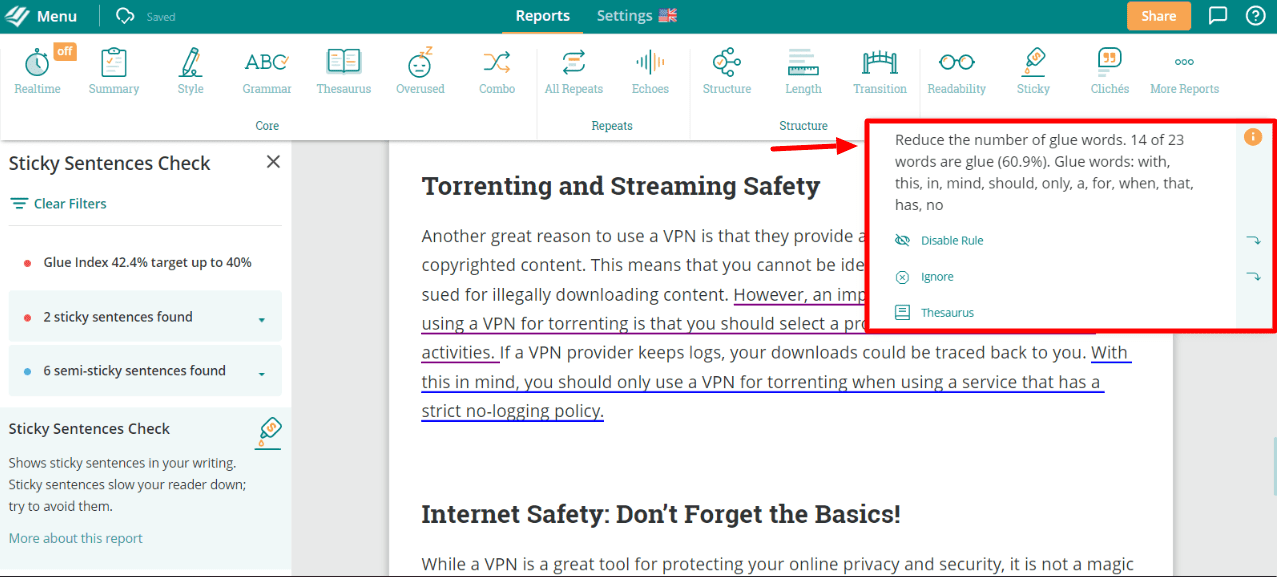1277x577 pixels.
Task: Switch to the Settings tab
Action: tap(636, 16)
